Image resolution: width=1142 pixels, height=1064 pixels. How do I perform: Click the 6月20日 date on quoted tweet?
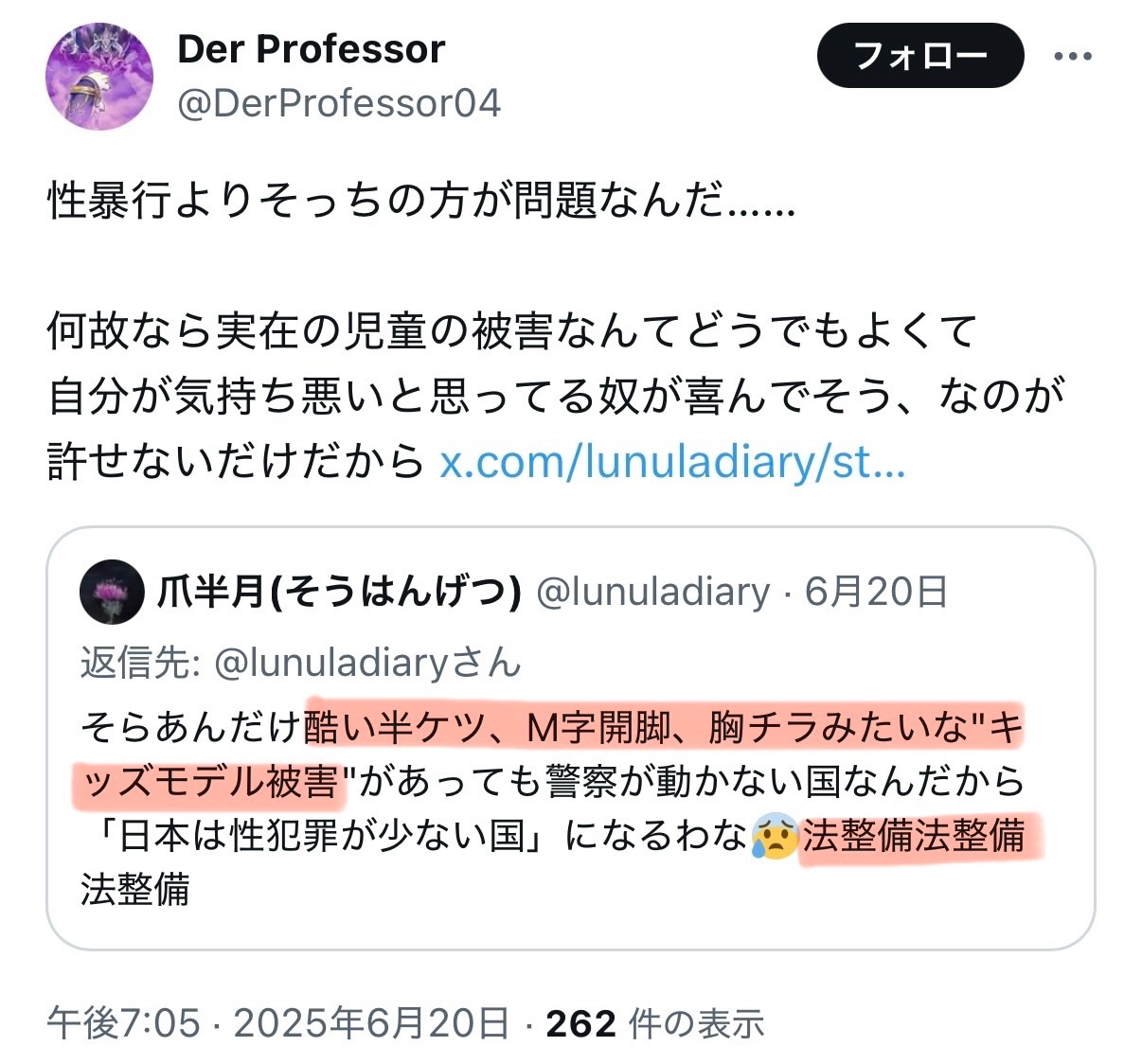tap(876, 592)
